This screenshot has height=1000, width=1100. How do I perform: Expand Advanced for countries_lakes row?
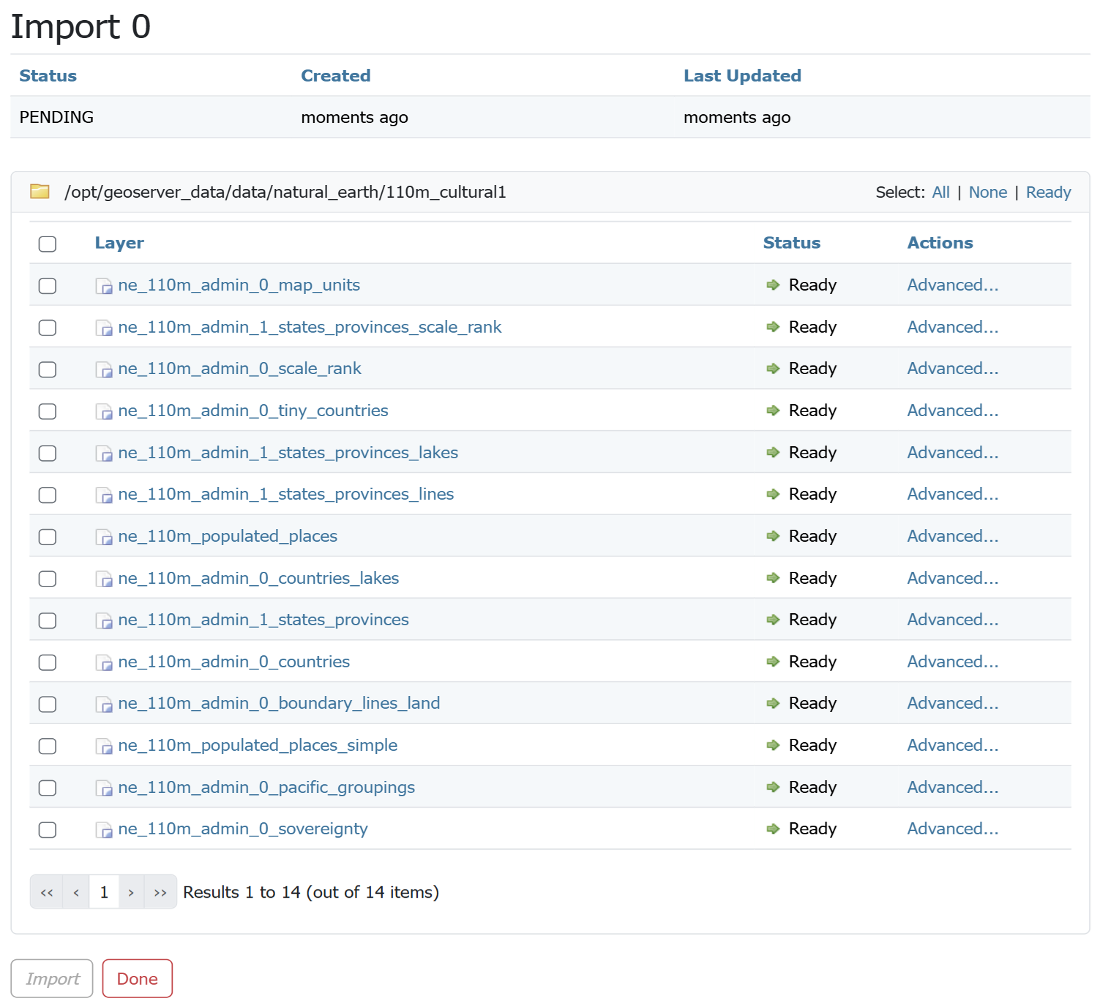pyautogui.click(x=952, y=578)
